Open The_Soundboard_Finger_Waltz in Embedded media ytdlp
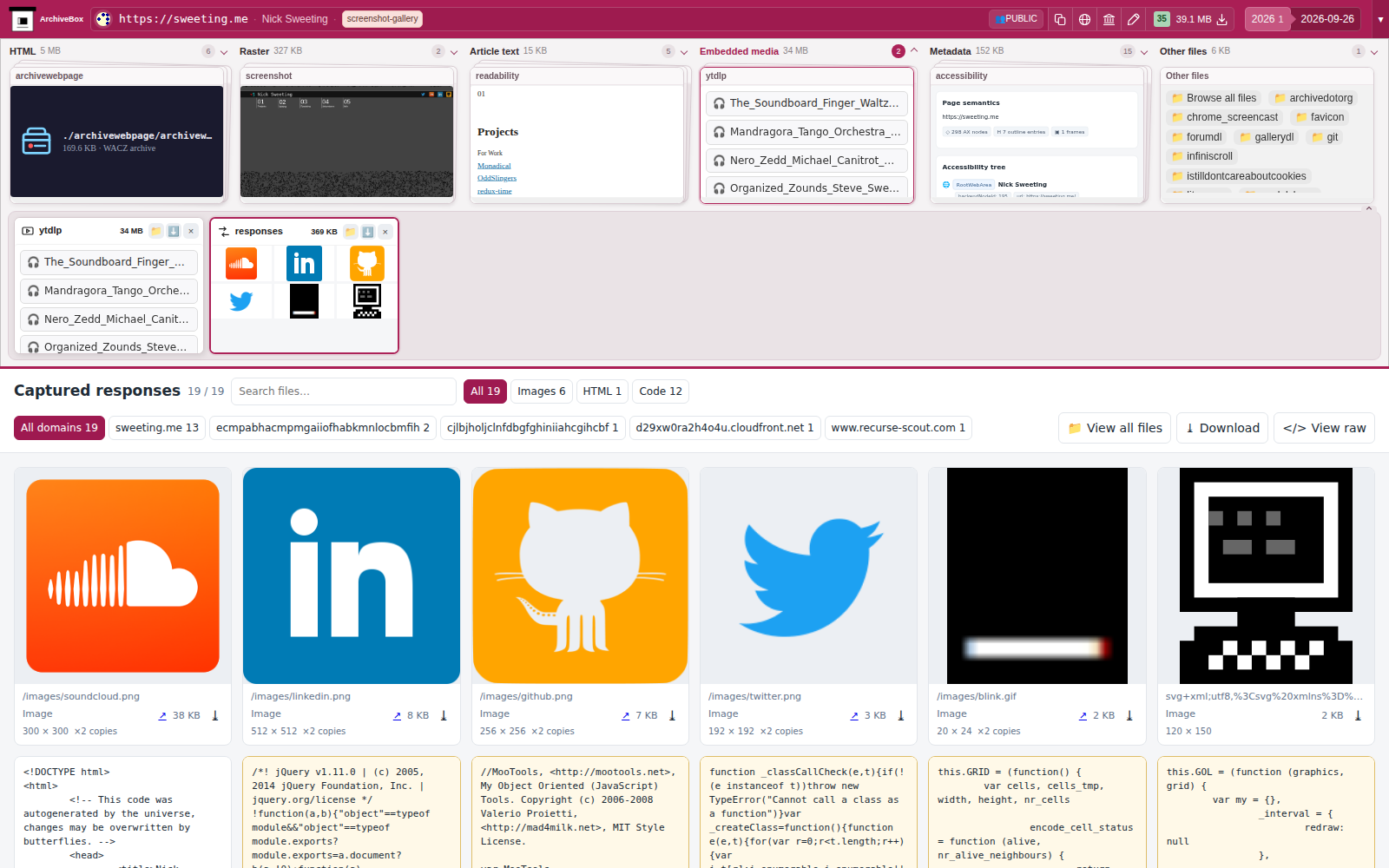The image size is (1389, 868). click(806, 103)
